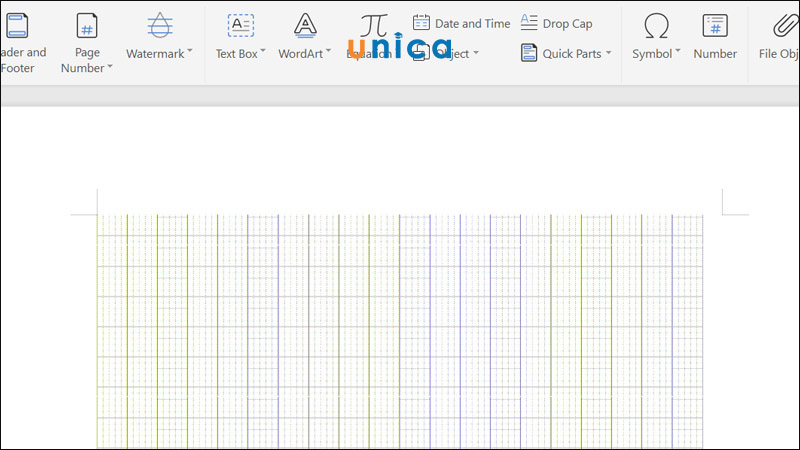
Task: Click the Quick Parts label
Action: tap(571, 54)
